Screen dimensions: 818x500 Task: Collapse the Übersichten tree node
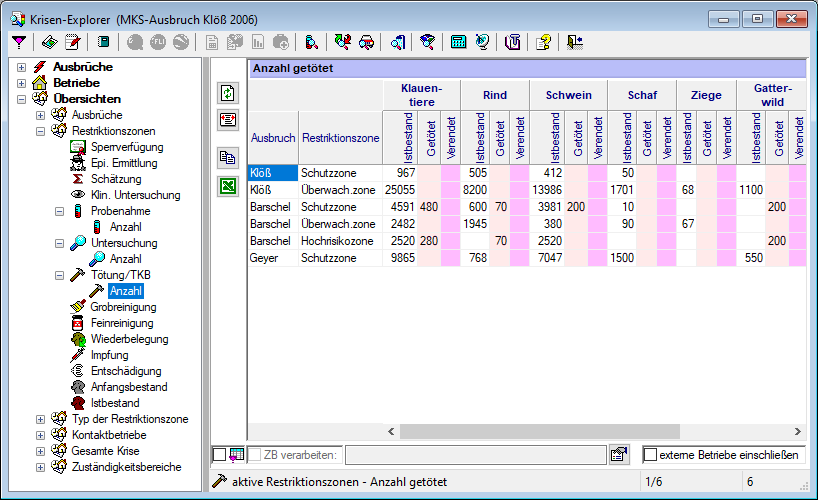tap(21, 99)
